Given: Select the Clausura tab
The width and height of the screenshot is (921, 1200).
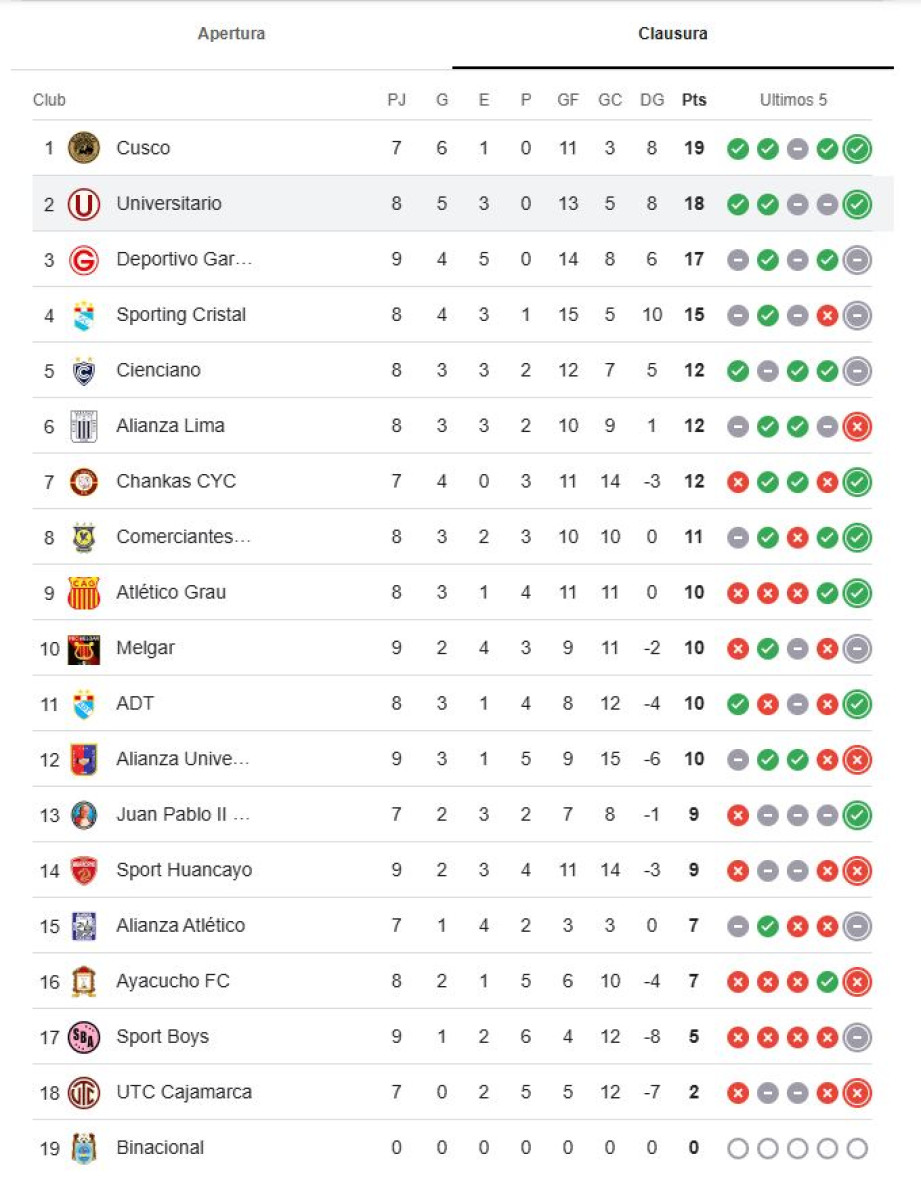Looking at the screenshot, I should click(x=673, y=34).
